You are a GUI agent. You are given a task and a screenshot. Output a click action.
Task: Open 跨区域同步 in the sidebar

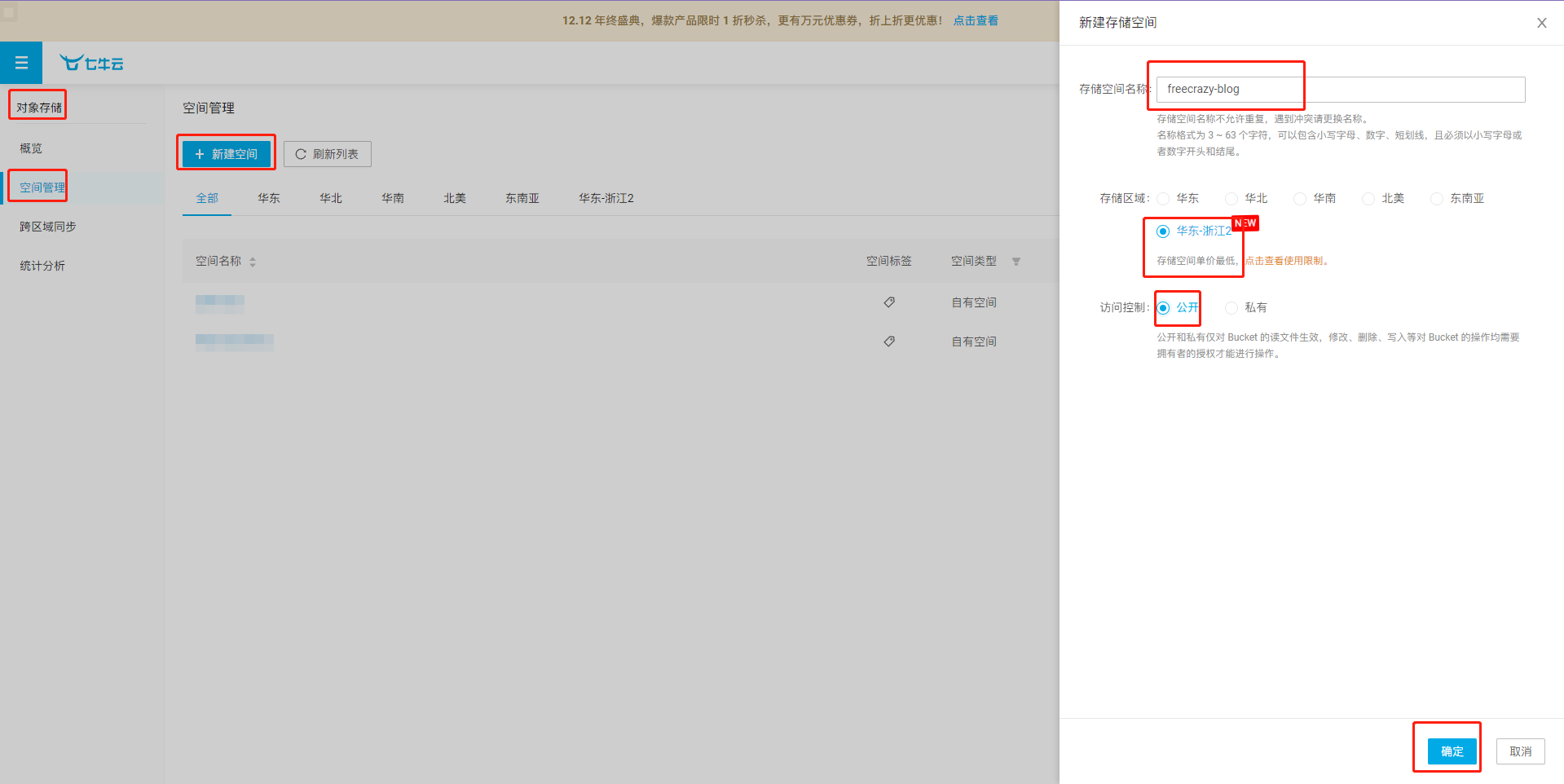[x=48, y=227]
